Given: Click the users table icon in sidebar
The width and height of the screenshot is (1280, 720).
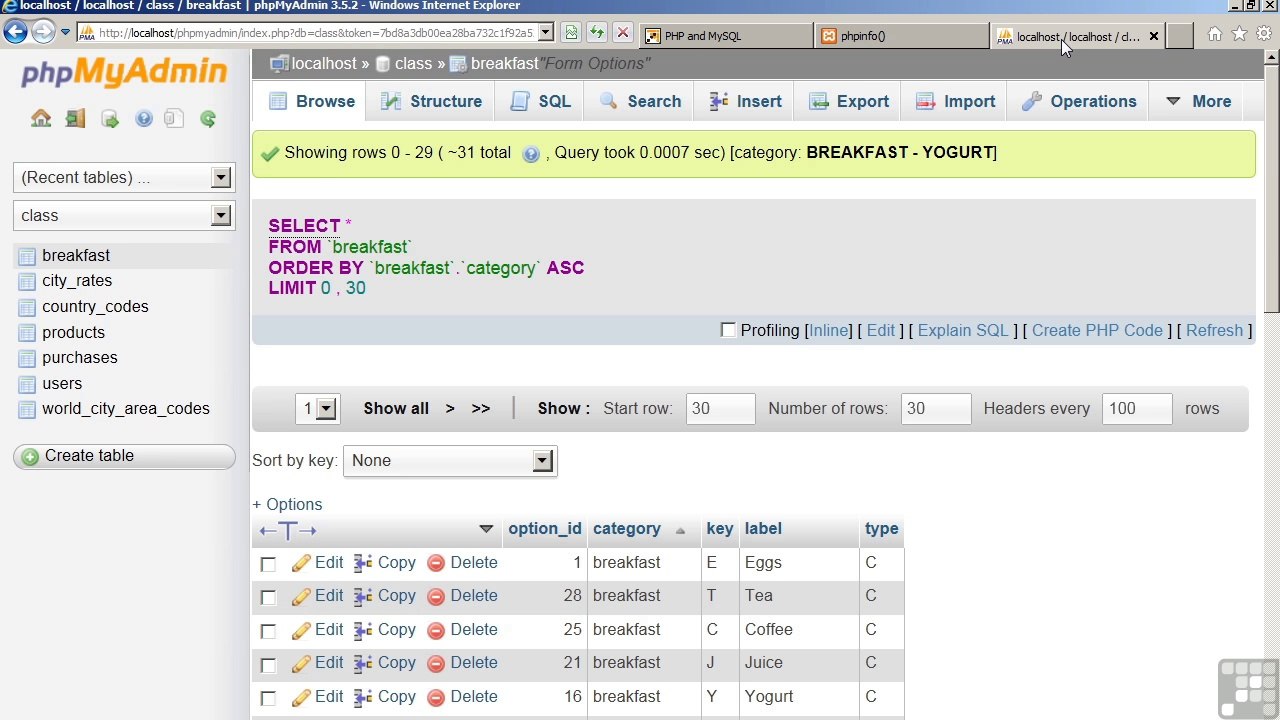Looking at the screenshot, I should pos(27,384).
